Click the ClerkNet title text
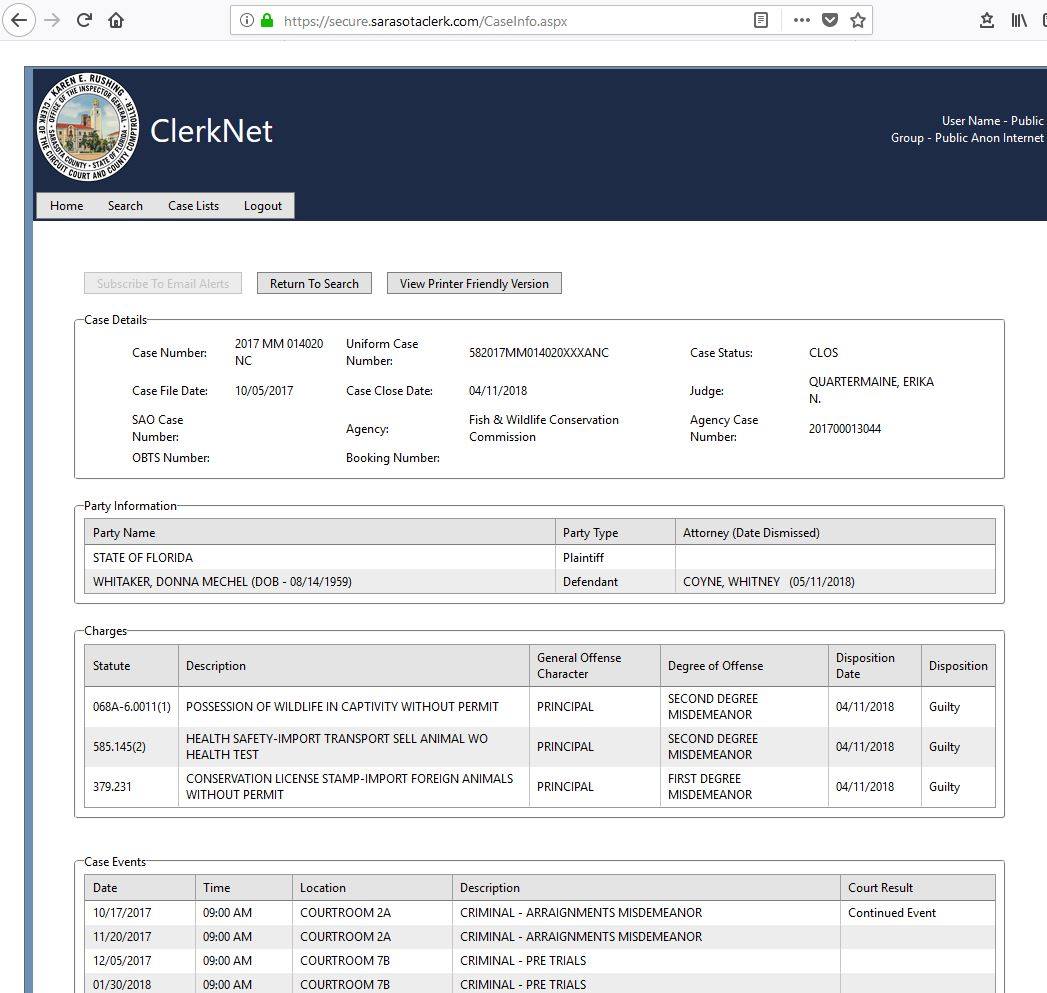The height and width of the screenshot is (993, 1047). coord(211,131)
